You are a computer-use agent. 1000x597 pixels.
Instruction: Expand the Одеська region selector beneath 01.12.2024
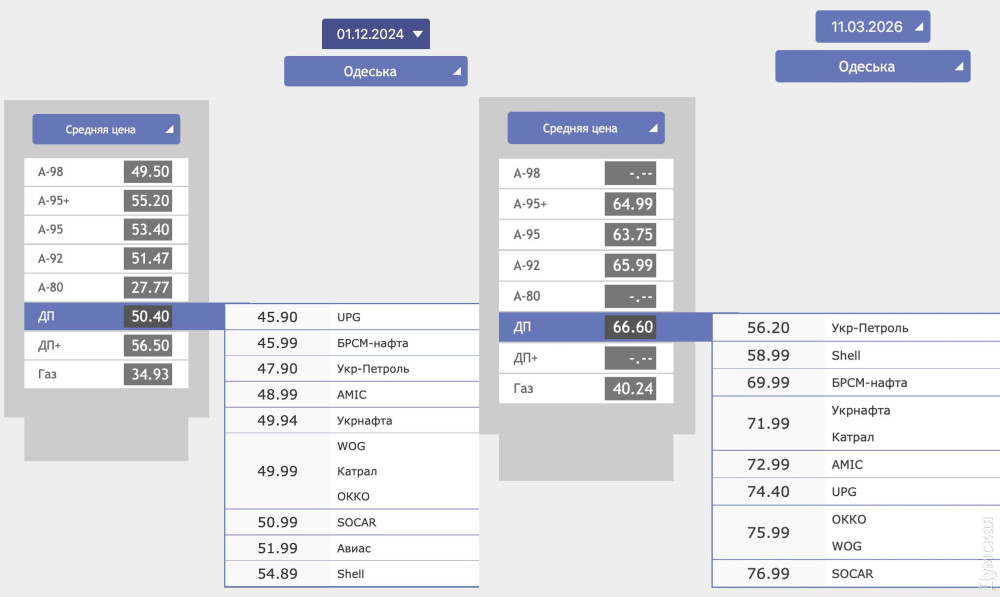[375, 71]
